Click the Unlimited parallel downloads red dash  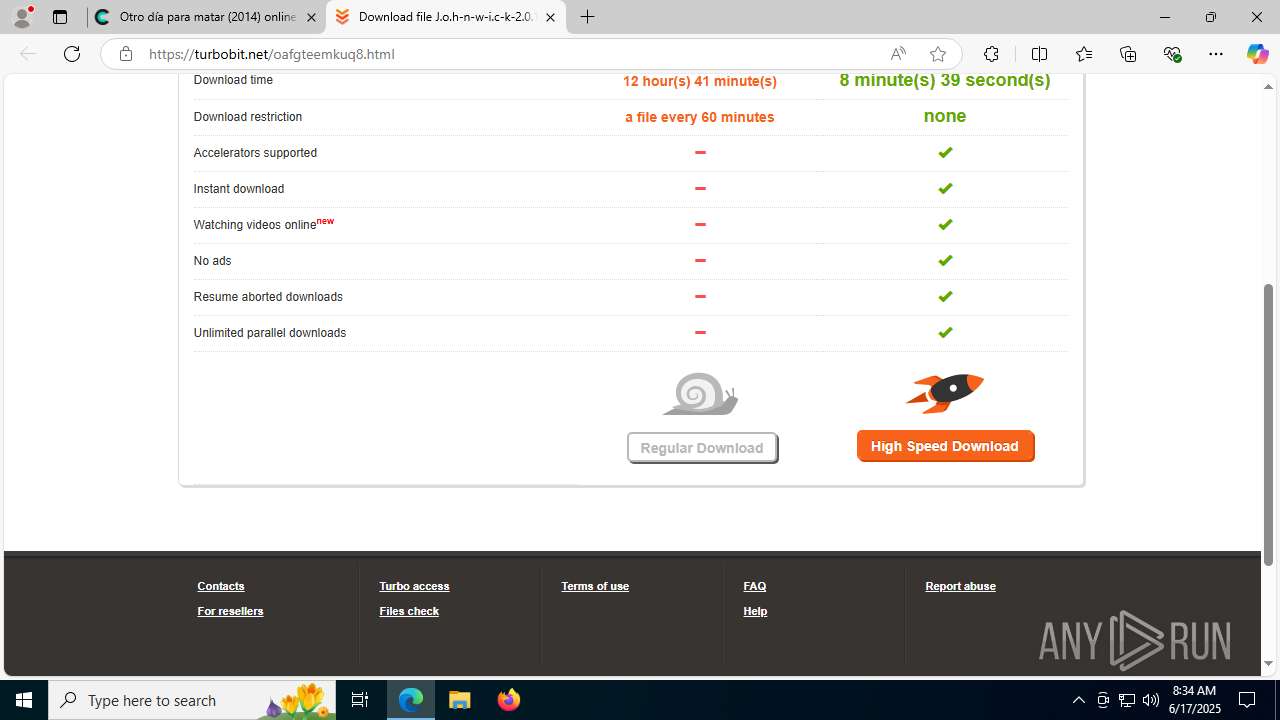(700, 332)
